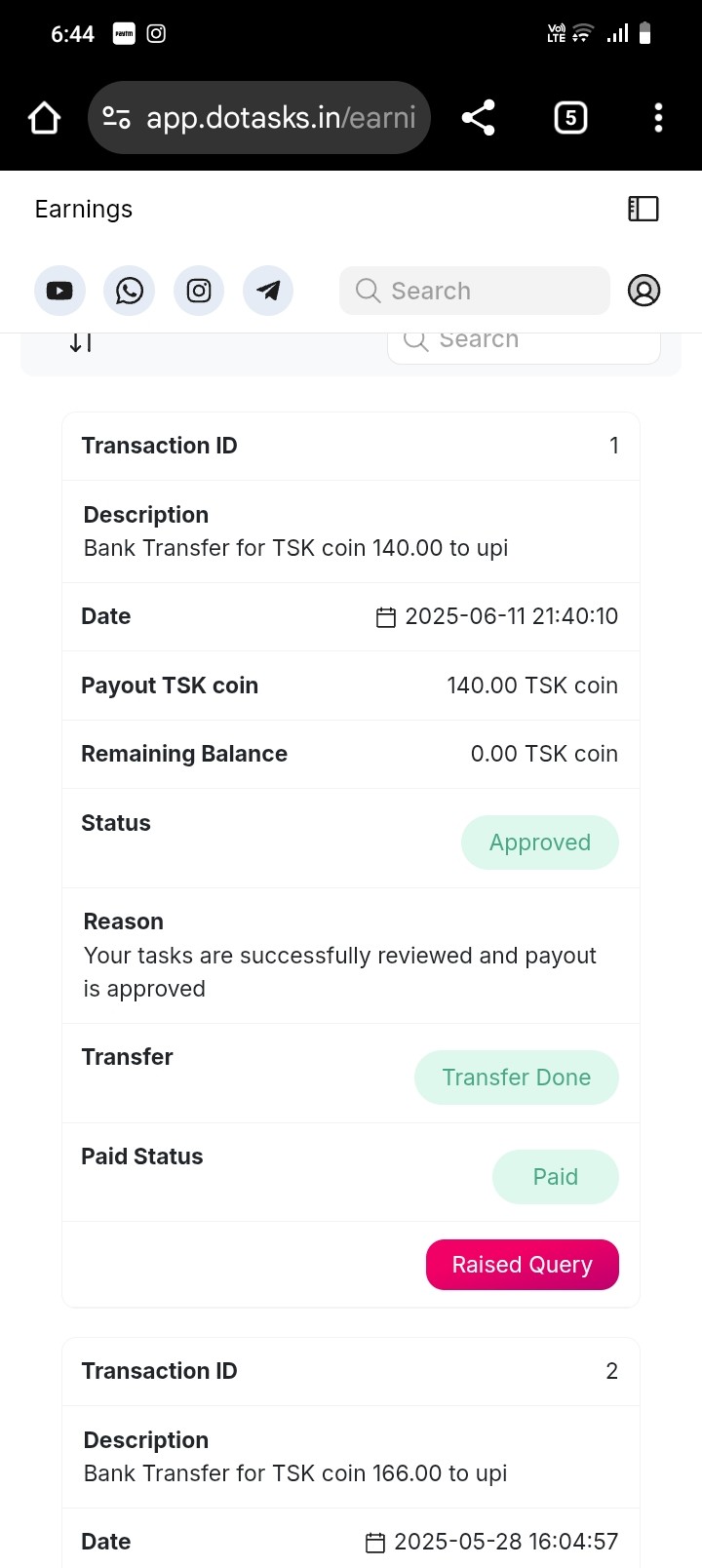Click the Paid status badge

click(x=555, y=1177)
